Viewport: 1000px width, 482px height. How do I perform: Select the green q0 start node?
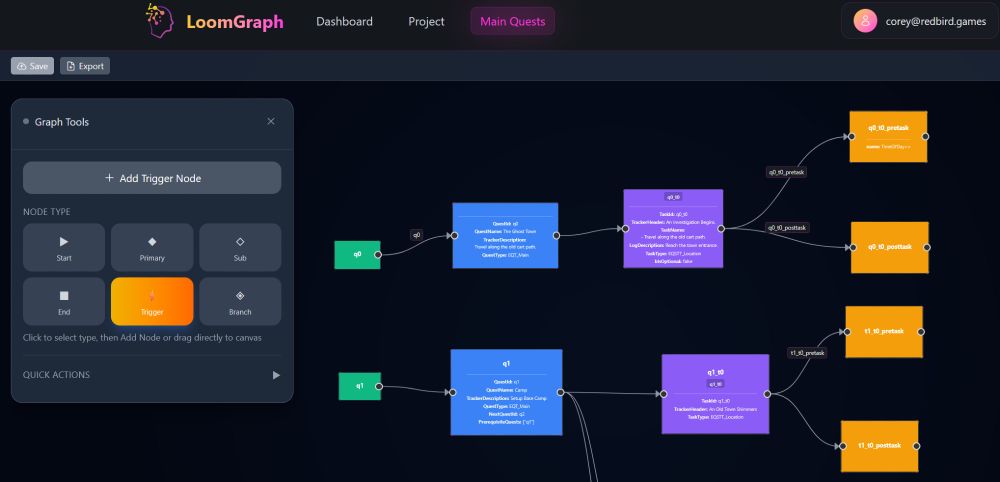click(357, 254)
